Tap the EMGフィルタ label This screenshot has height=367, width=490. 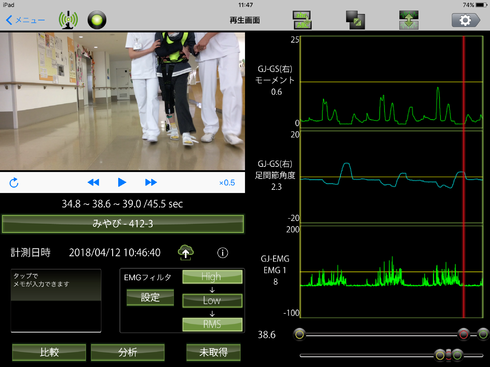tap(148, 277)
